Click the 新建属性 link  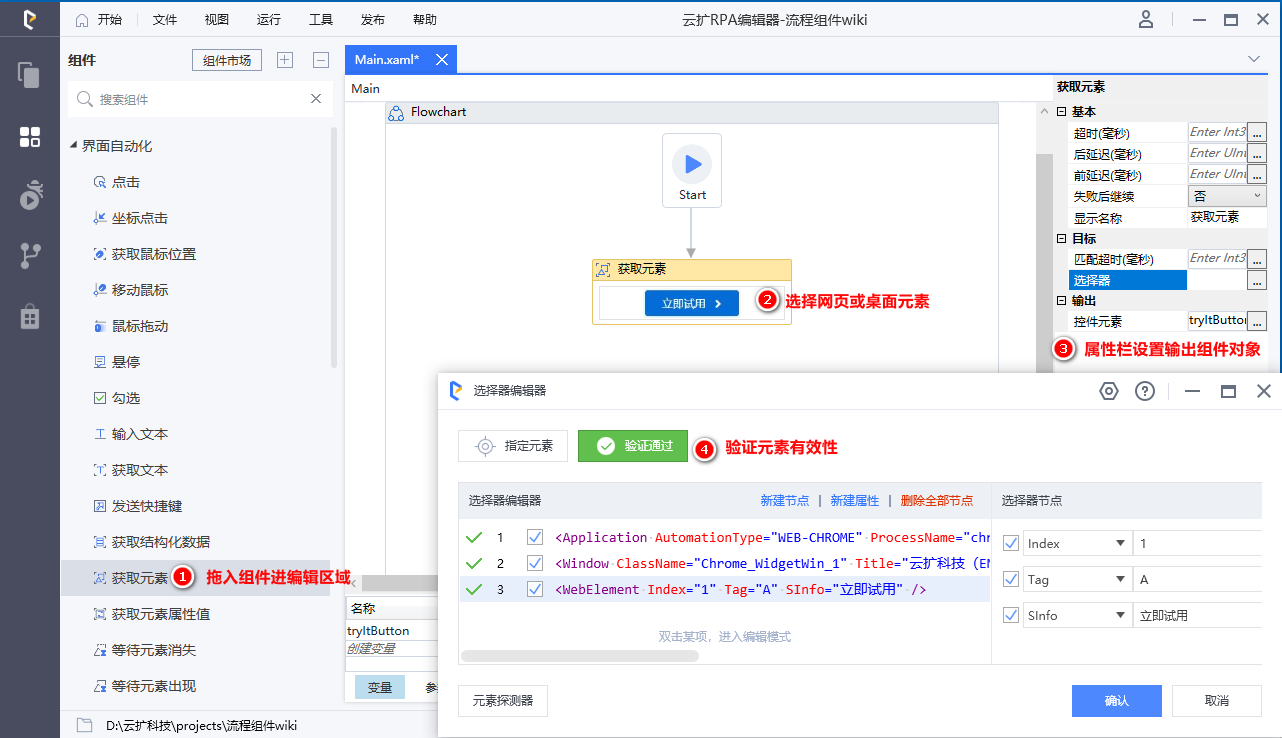click(855, 501)
